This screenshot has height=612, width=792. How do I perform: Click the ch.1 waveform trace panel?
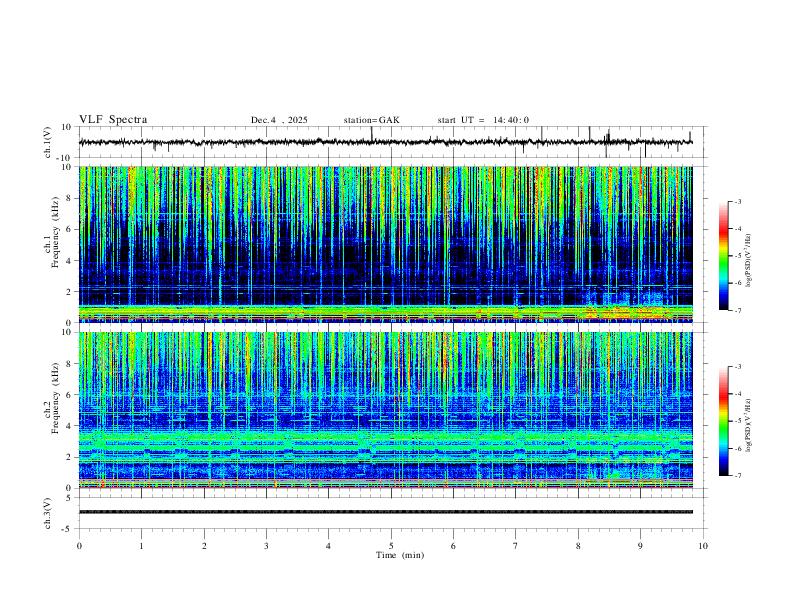tap(391, 142)
